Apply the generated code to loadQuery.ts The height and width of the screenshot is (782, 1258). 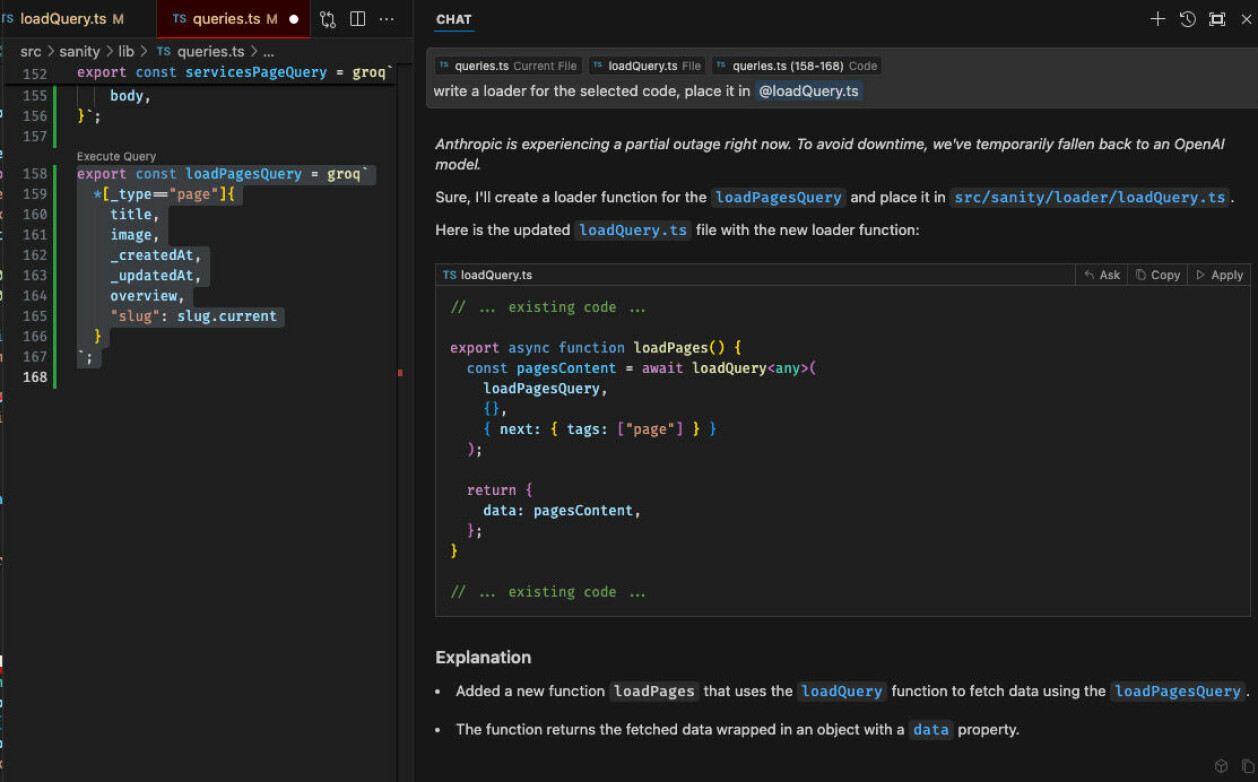[1219, 275]
